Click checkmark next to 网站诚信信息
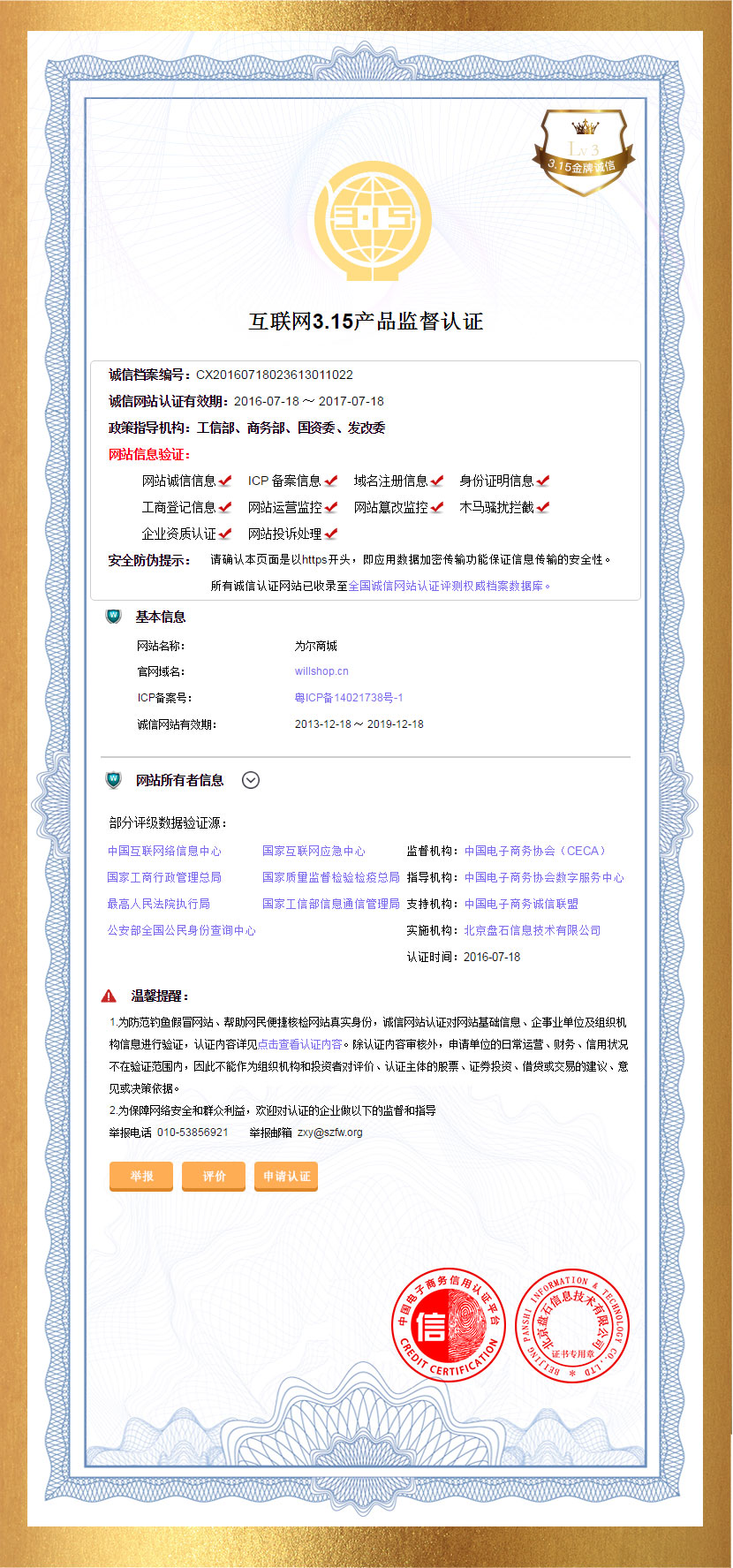 pyautogui.click(x=225, y=481)
